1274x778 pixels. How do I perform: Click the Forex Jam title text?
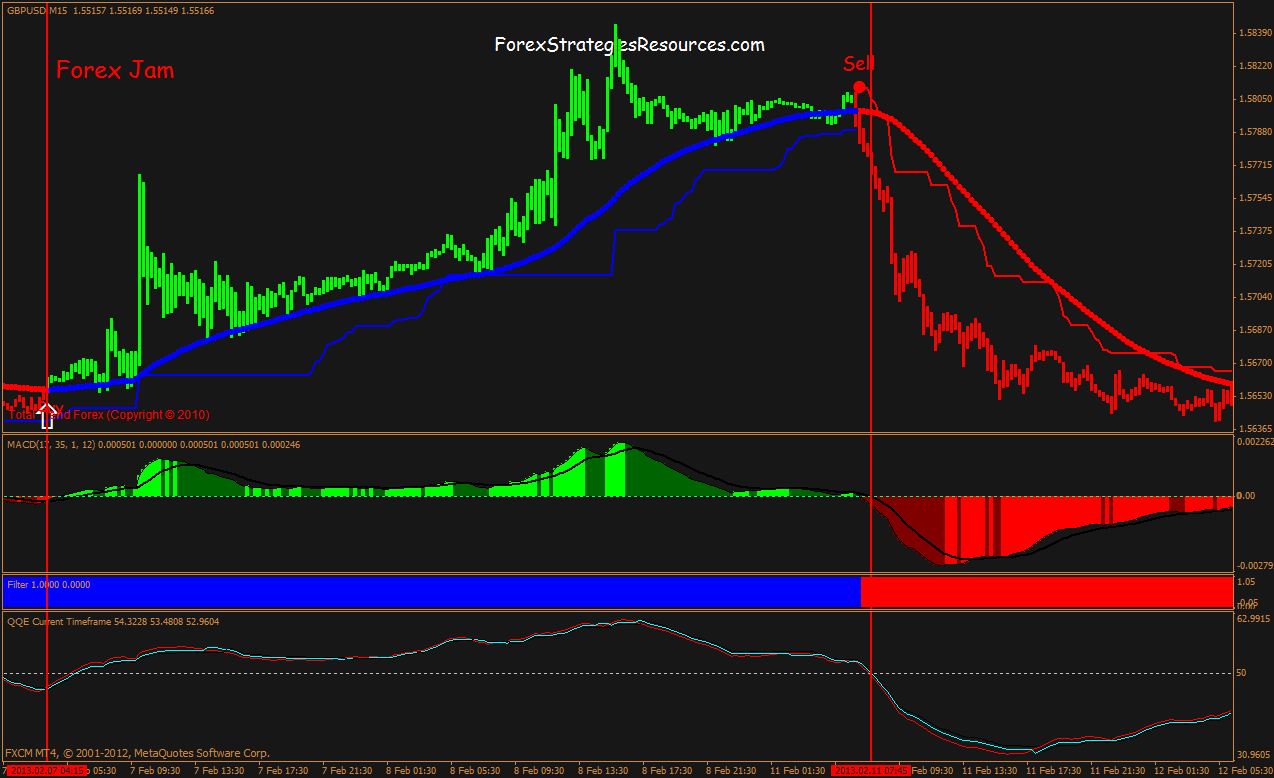coord(113,70)
